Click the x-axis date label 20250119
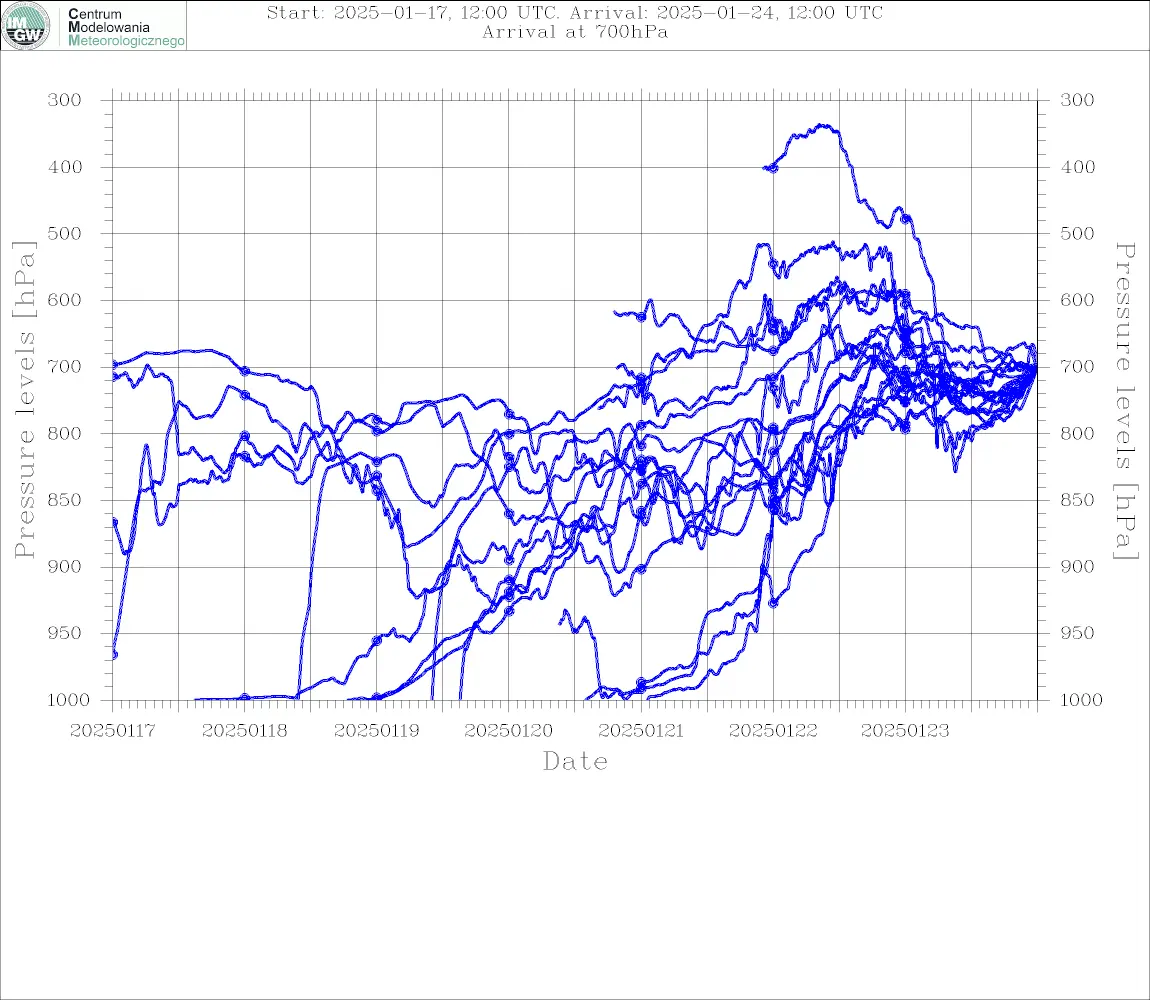This screenshot has height=1000, width=1150. click(x=377, y=731)
